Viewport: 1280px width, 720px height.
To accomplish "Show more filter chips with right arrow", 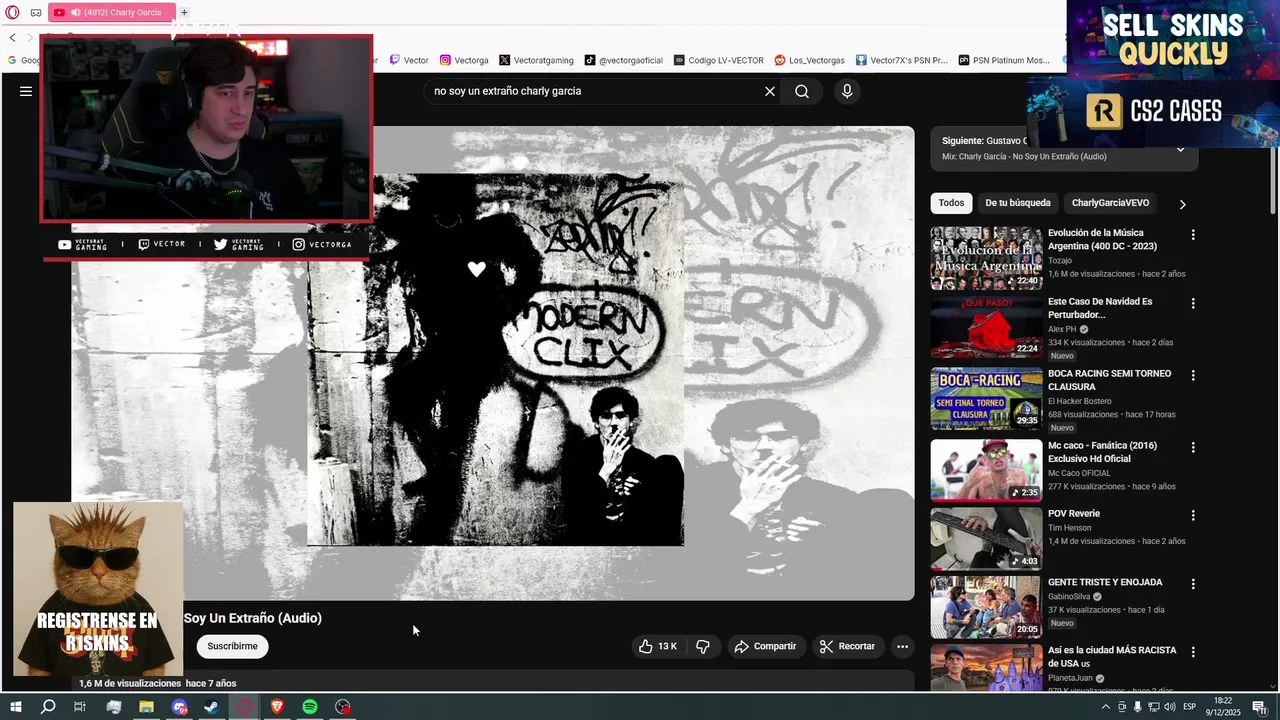I will point(1182,204).
